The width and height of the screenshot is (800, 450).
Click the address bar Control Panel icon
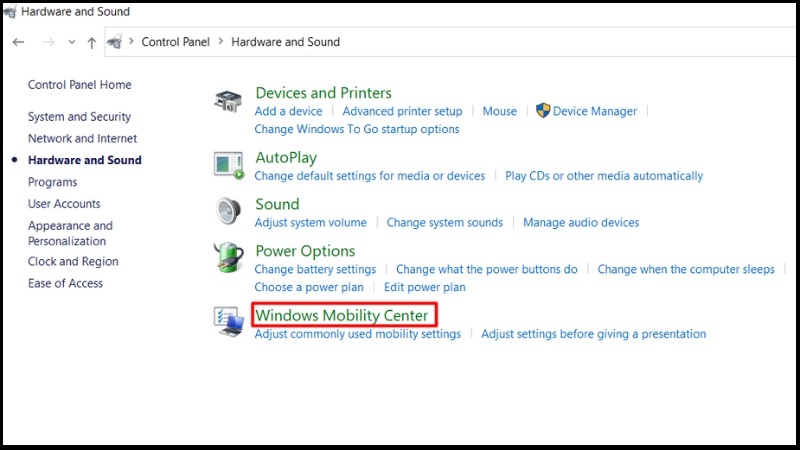[115, 42]
